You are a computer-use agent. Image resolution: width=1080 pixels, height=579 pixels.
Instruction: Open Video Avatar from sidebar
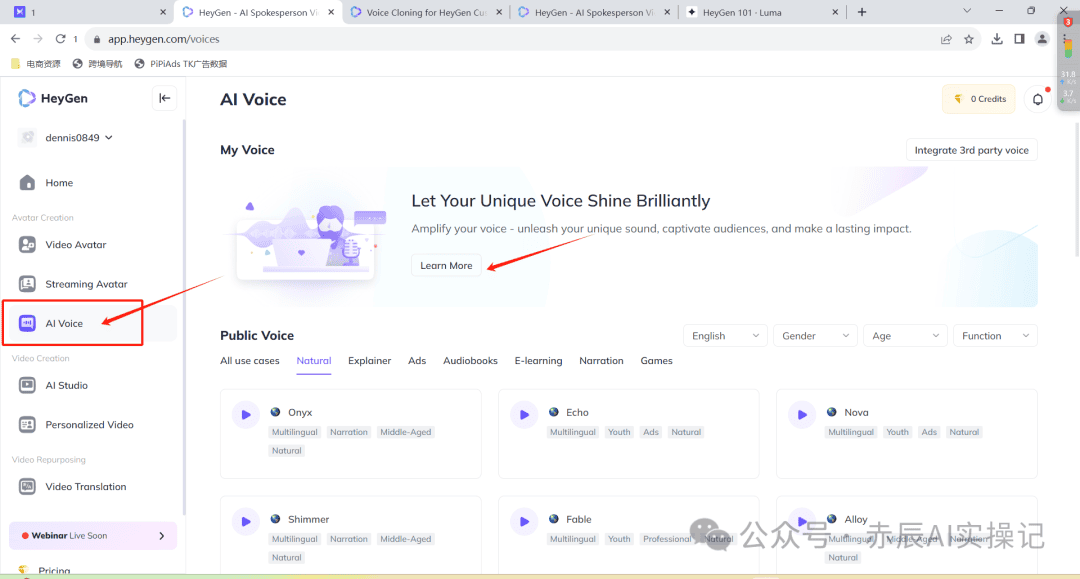coord(75,245)
